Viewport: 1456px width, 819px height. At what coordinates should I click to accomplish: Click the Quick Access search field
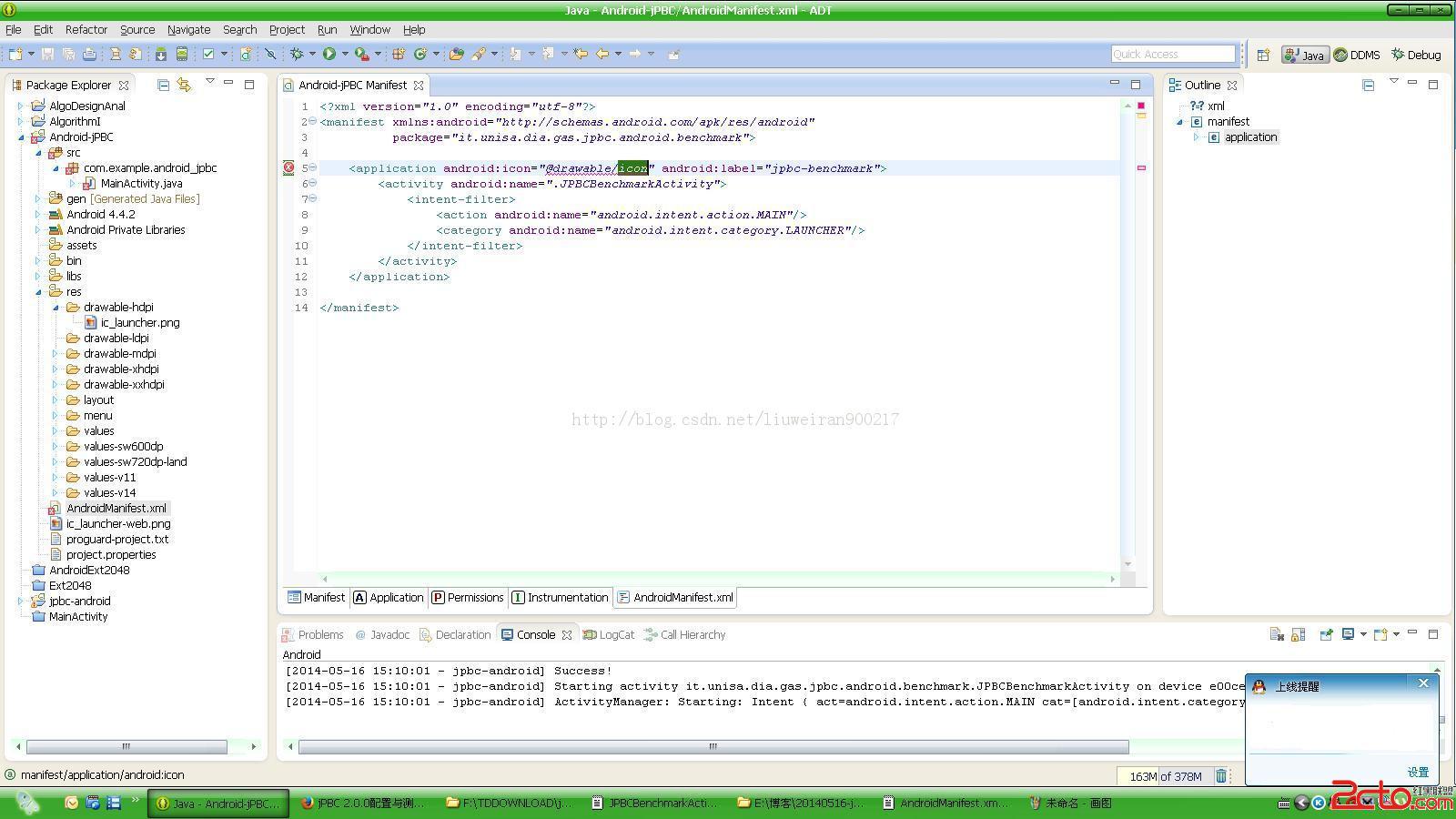coord(1172,55)
